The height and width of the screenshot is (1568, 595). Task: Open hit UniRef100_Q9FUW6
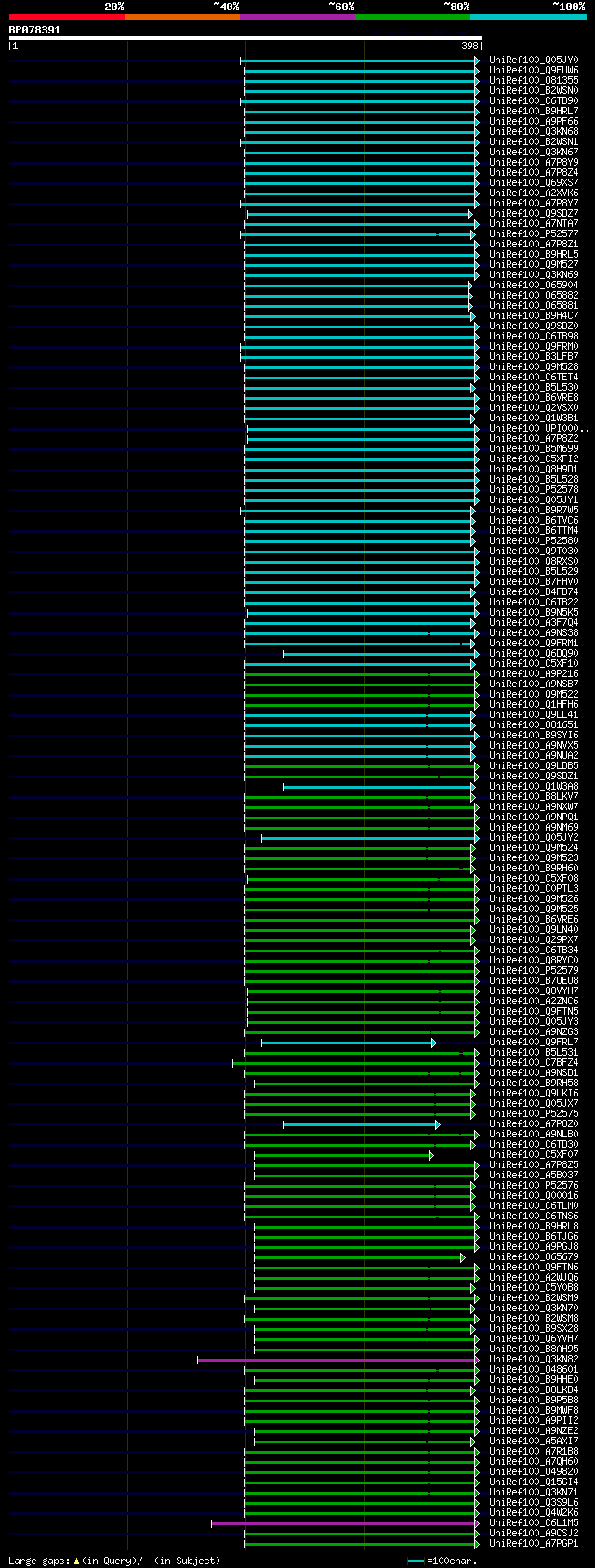coord(534,71)
